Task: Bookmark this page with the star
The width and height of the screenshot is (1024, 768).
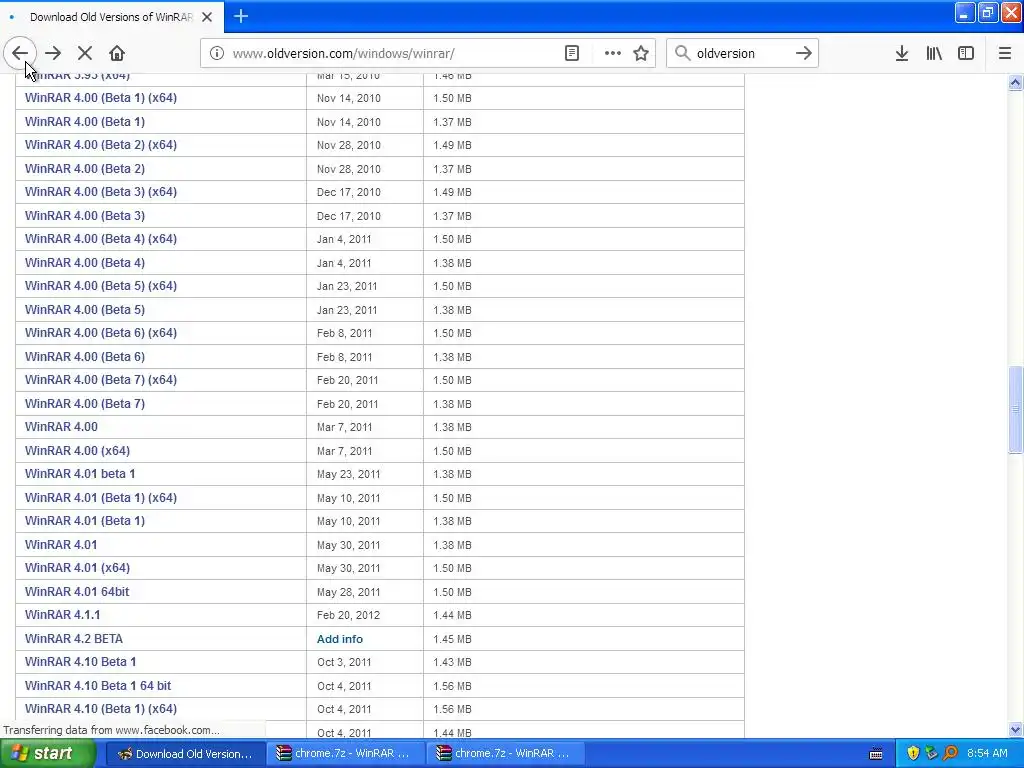Action: tap(641, 53)
